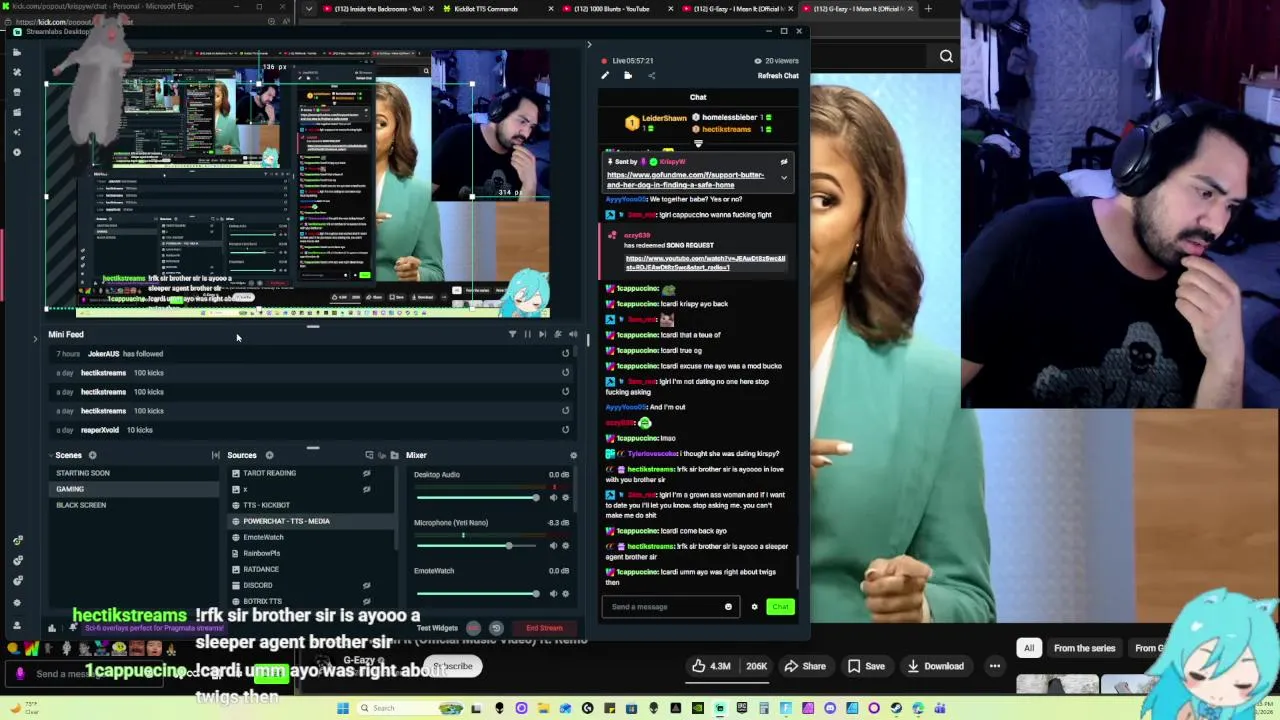This screenshot has height=720, width=1280.
Task: Open chat settings gear beside Chat button
Action: coord(754,607)
